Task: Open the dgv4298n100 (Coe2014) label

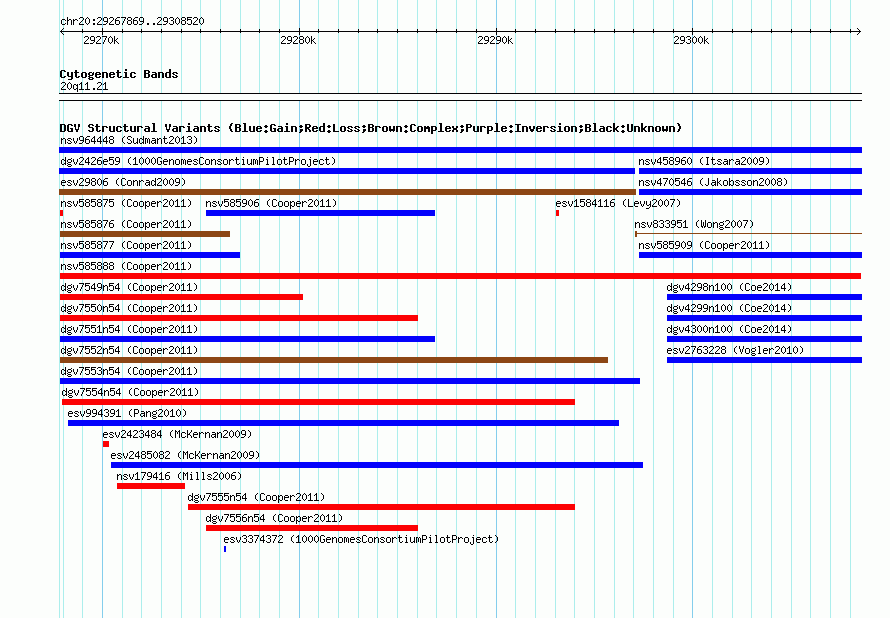Action: [729, 287]
